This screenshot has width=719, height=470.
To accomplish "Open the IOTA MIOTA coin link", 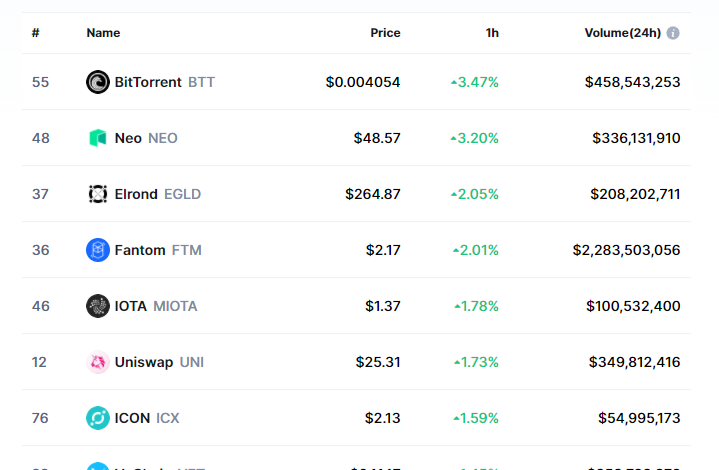I will pyautogui.click(x=156, y=306).
